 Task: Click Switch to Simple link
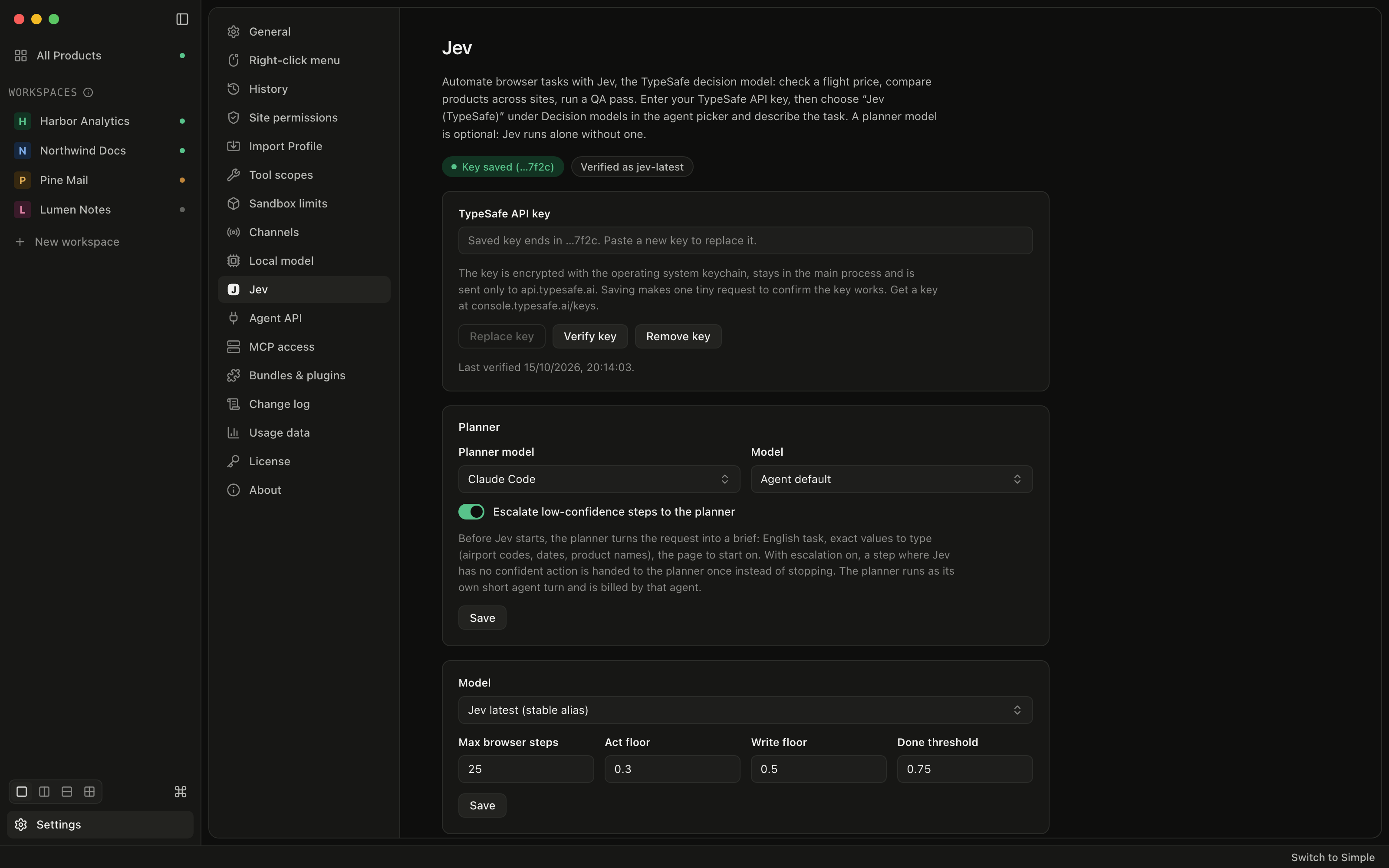tap(1333, 857)
